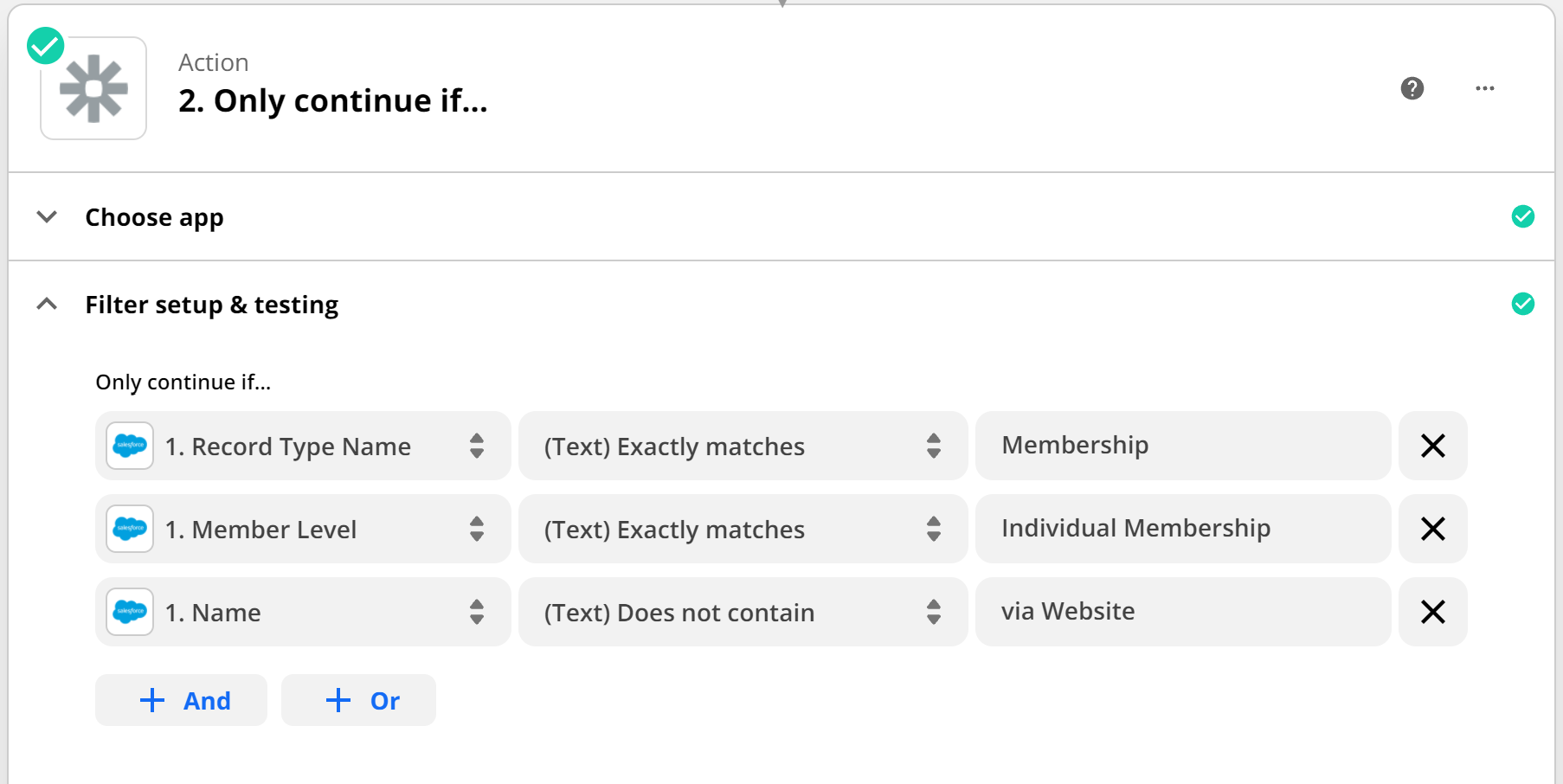Click the green checkmark on Choose app

click(1523, 216)
